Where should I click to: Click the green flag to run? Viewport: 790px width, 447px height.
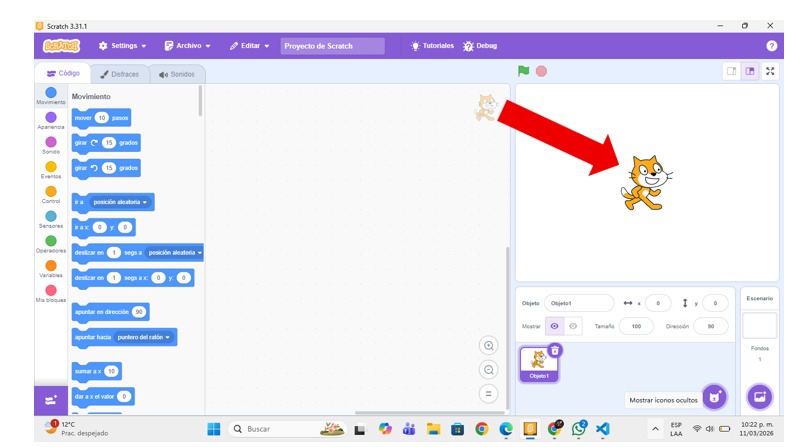[523, 71]
